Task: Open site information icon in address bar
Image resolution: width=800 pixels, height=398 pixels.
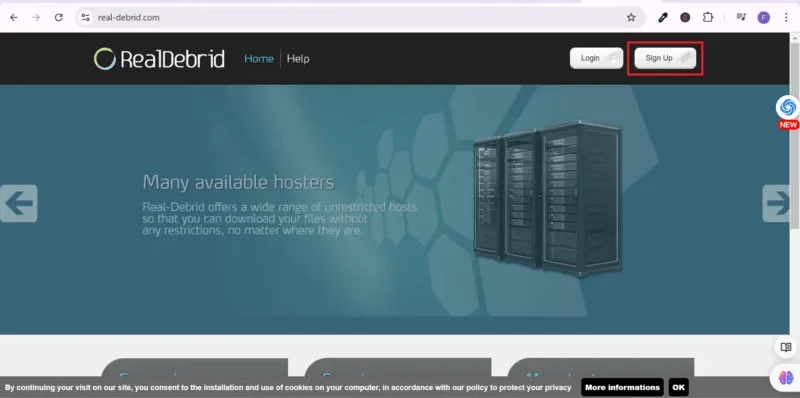Action: coord(85,17)
